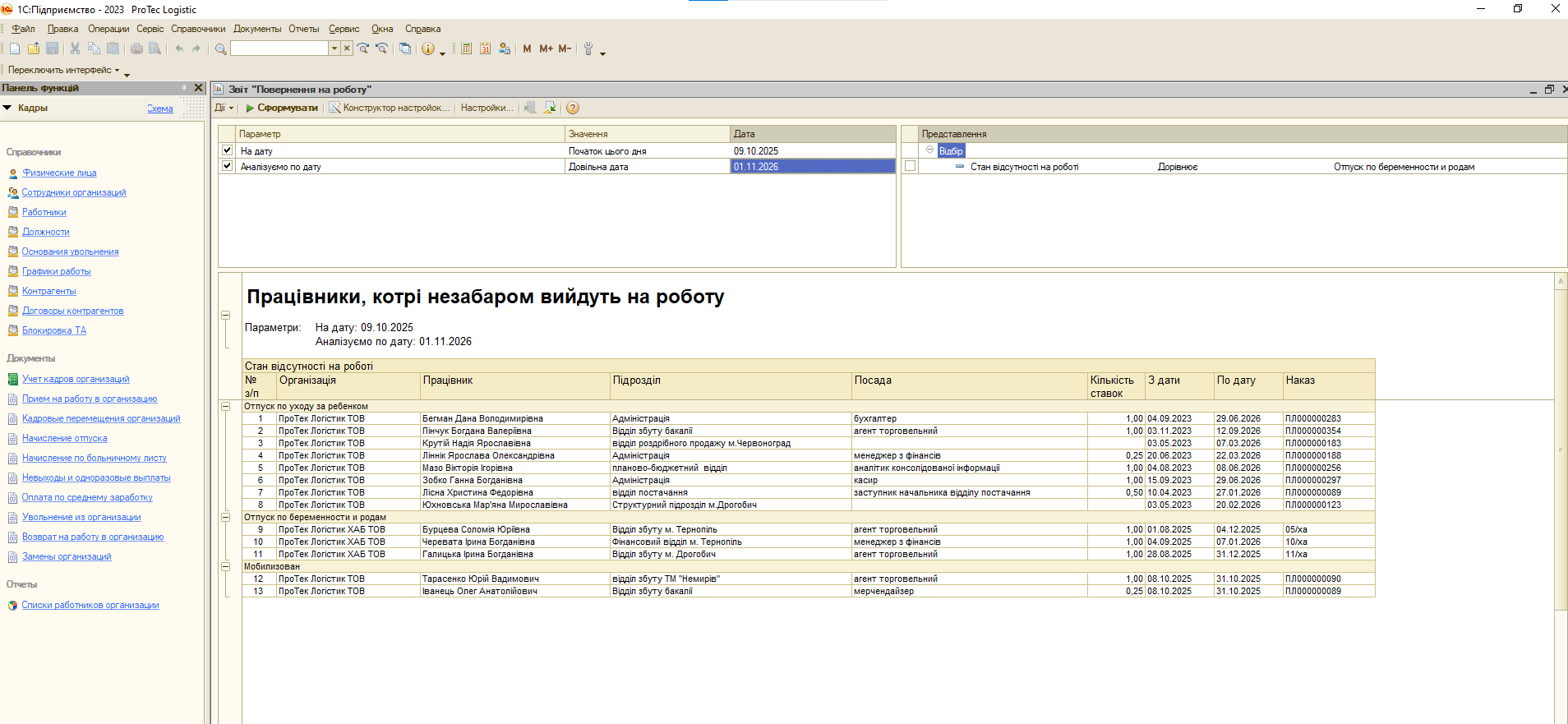Open the calendar icon in toolbar
This screenshot has width=1568, height=724.
click(485, 49)
